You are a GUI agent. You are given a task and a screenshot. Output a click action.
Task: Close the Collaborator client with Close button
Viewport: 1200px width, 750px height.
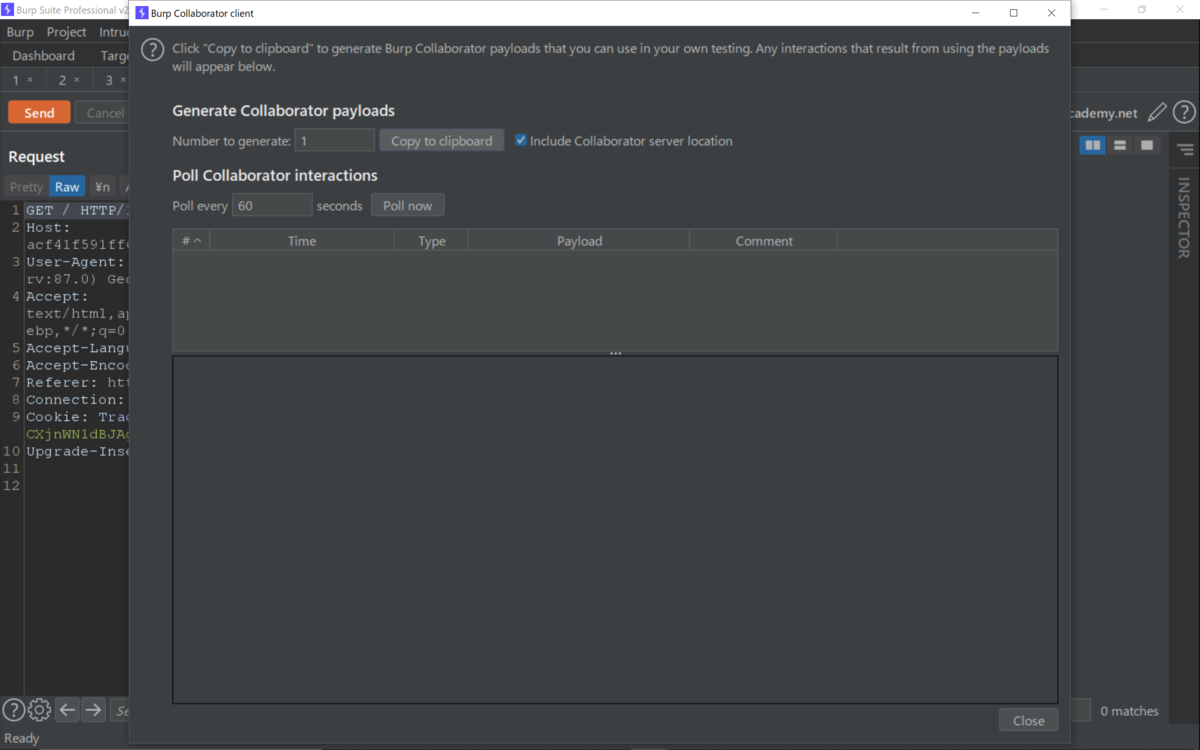(x=1028, y=720)
